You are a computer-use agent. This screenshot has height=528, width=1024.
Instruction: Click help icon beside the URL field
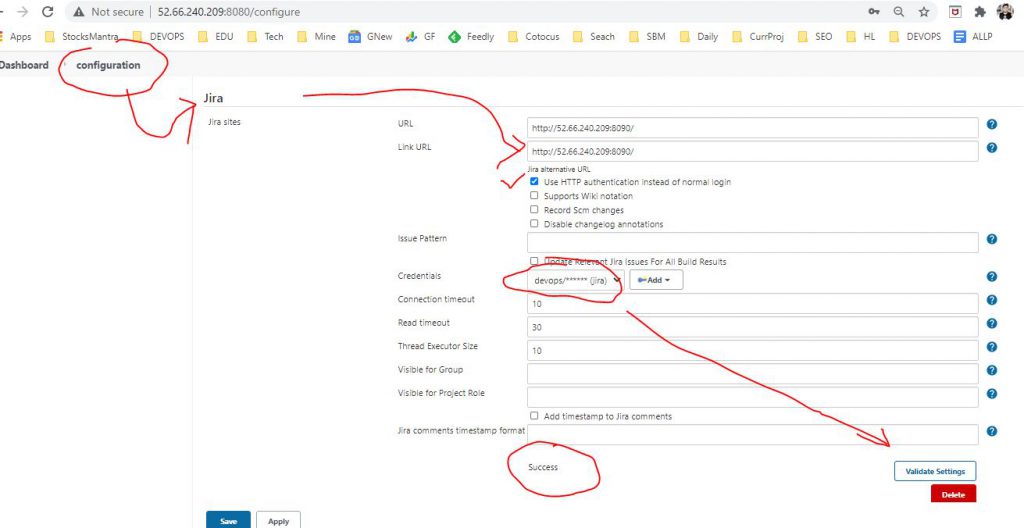(x=991, y=124)
